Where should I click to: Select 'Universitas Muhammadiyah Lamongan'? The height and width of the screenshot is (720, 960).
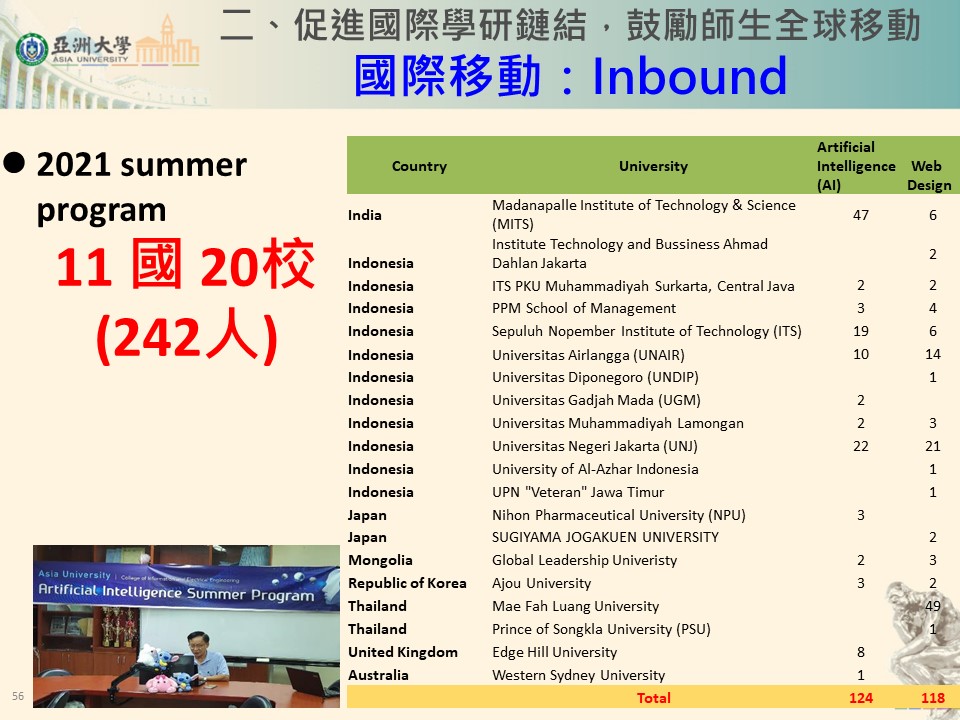coord(618,423)
